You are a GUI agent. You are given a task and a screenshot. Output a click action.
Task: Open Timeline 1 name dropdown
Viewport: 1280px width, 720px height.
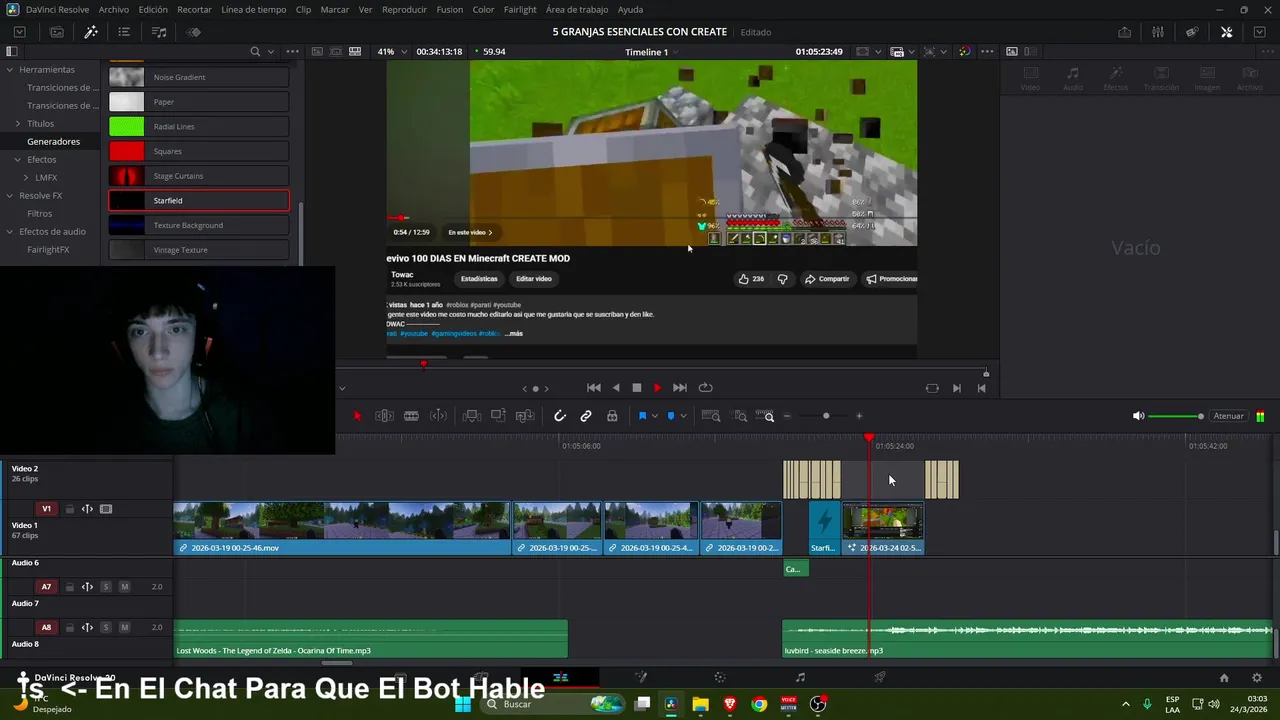[652, 52]
